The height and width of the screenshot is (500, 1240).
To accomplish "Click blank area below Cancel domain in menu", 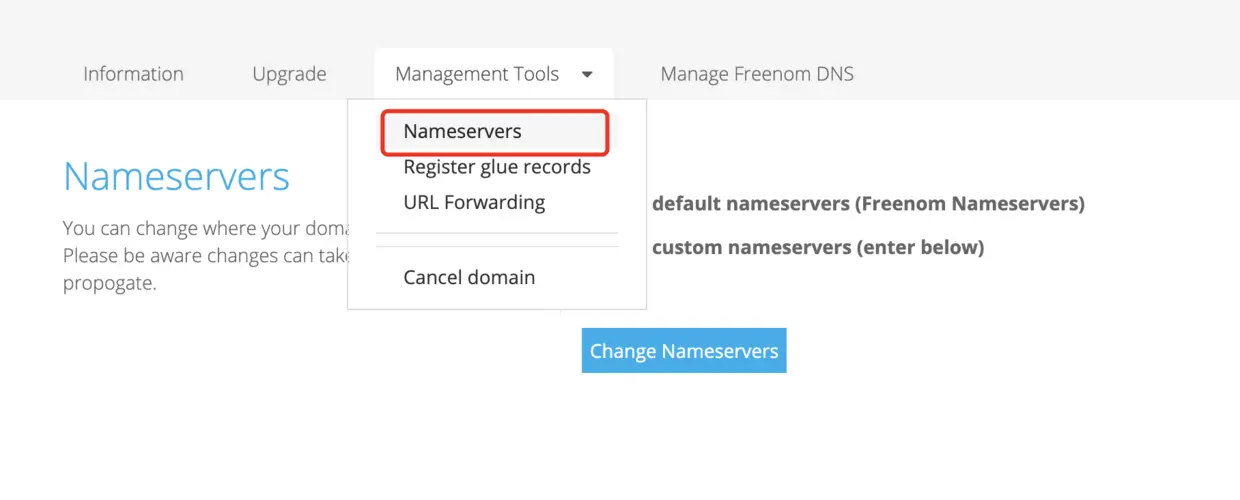I will [497, 299].
